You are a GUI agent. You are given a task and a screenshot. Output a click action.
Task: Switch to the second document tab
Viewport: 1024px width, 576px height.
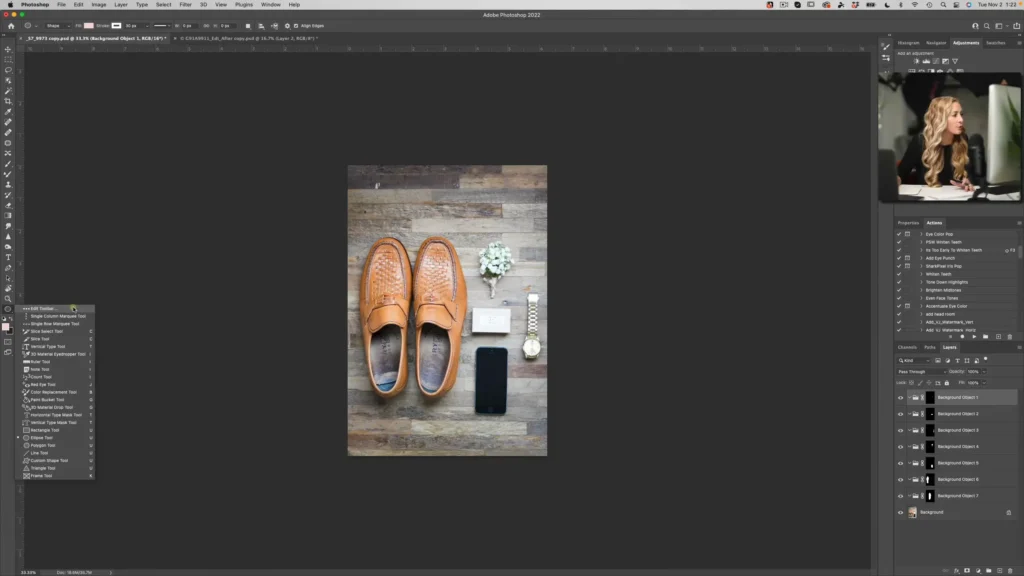[x=249, y=39]
